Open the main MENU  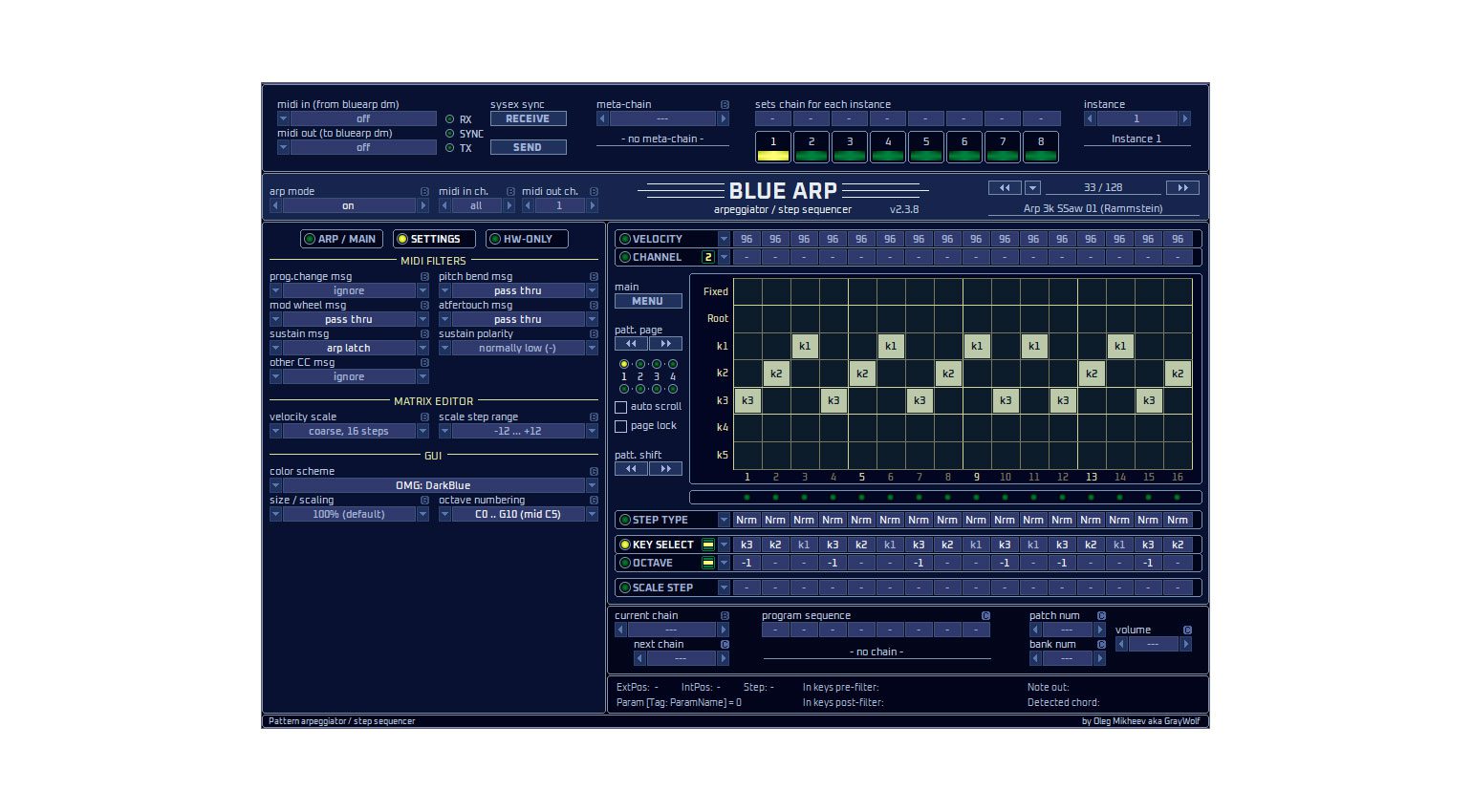(x=648, y=301)
